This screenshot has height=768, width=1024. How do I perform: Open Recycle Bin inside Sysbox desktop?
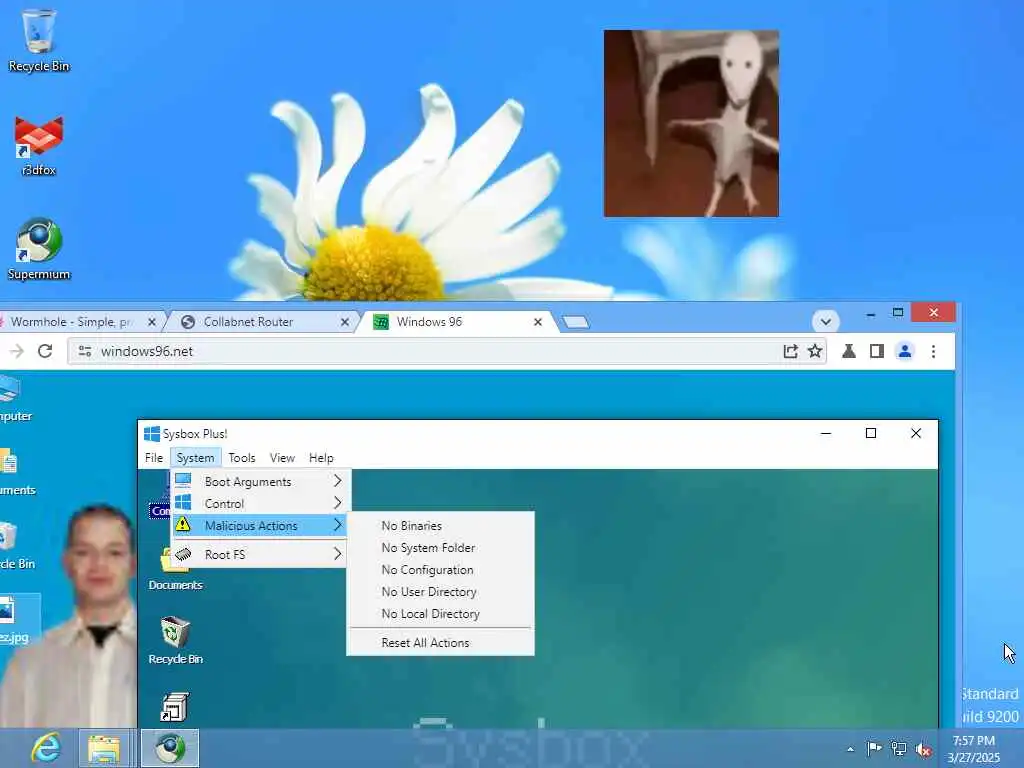[175, 640]
